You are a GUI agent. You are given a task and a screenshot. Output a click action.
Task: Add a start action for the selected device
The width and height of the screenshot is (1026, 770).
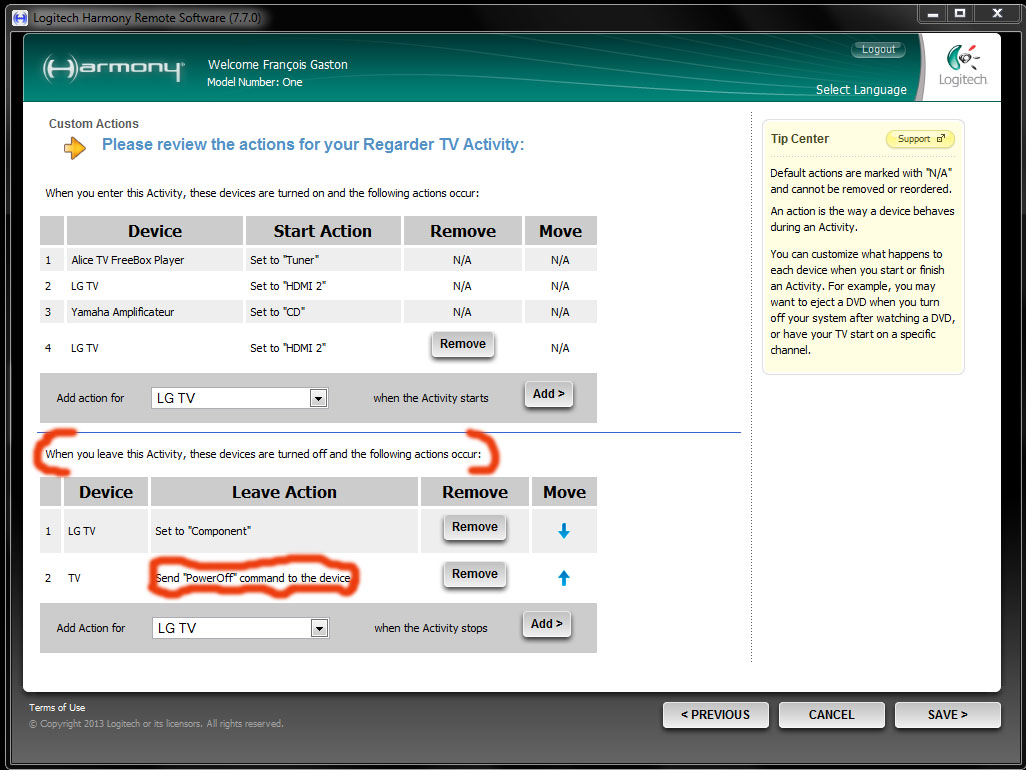(x=548, y=394)
